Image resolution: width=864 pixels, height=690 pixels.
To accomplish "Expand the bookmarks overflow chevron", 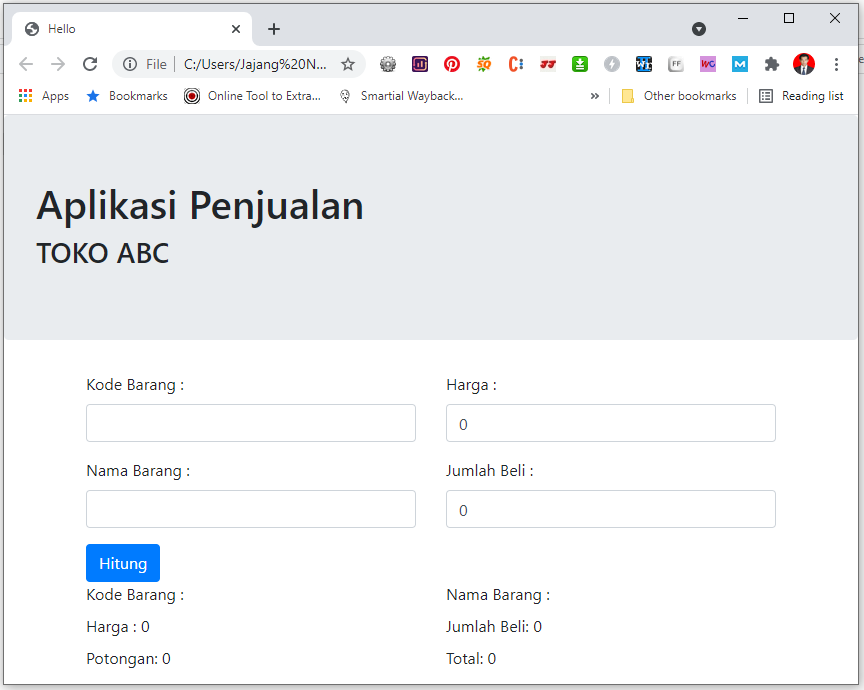I will pyautogui.click(x=595, y=95).
